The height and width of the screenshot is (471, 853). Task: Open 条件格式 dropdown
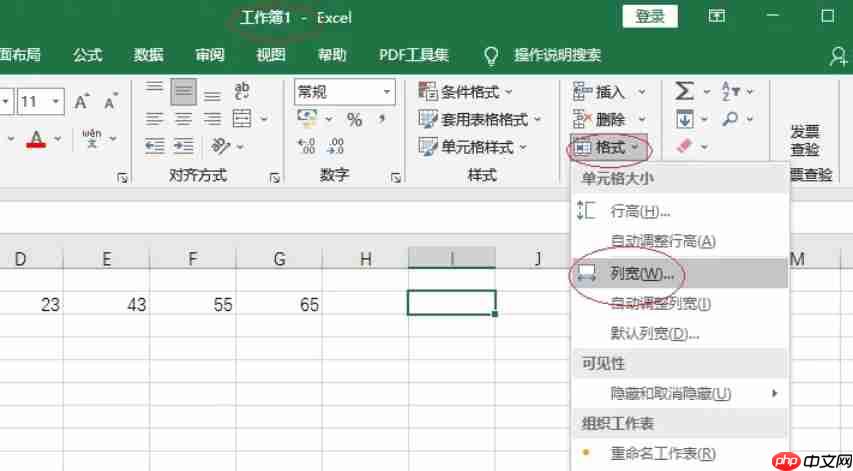(x=465, y=91)
